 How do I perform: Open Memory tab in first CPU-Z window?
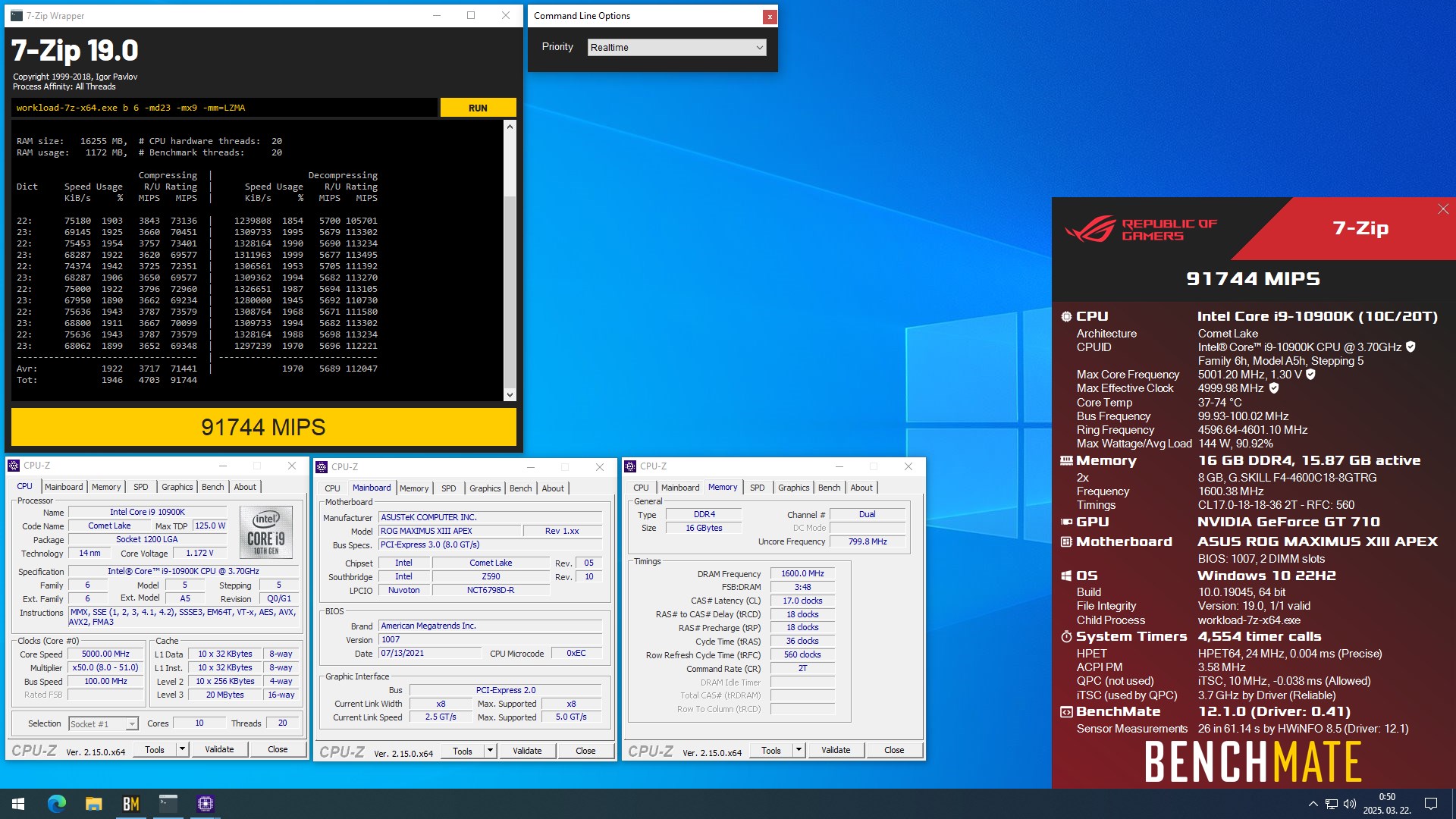106,487
